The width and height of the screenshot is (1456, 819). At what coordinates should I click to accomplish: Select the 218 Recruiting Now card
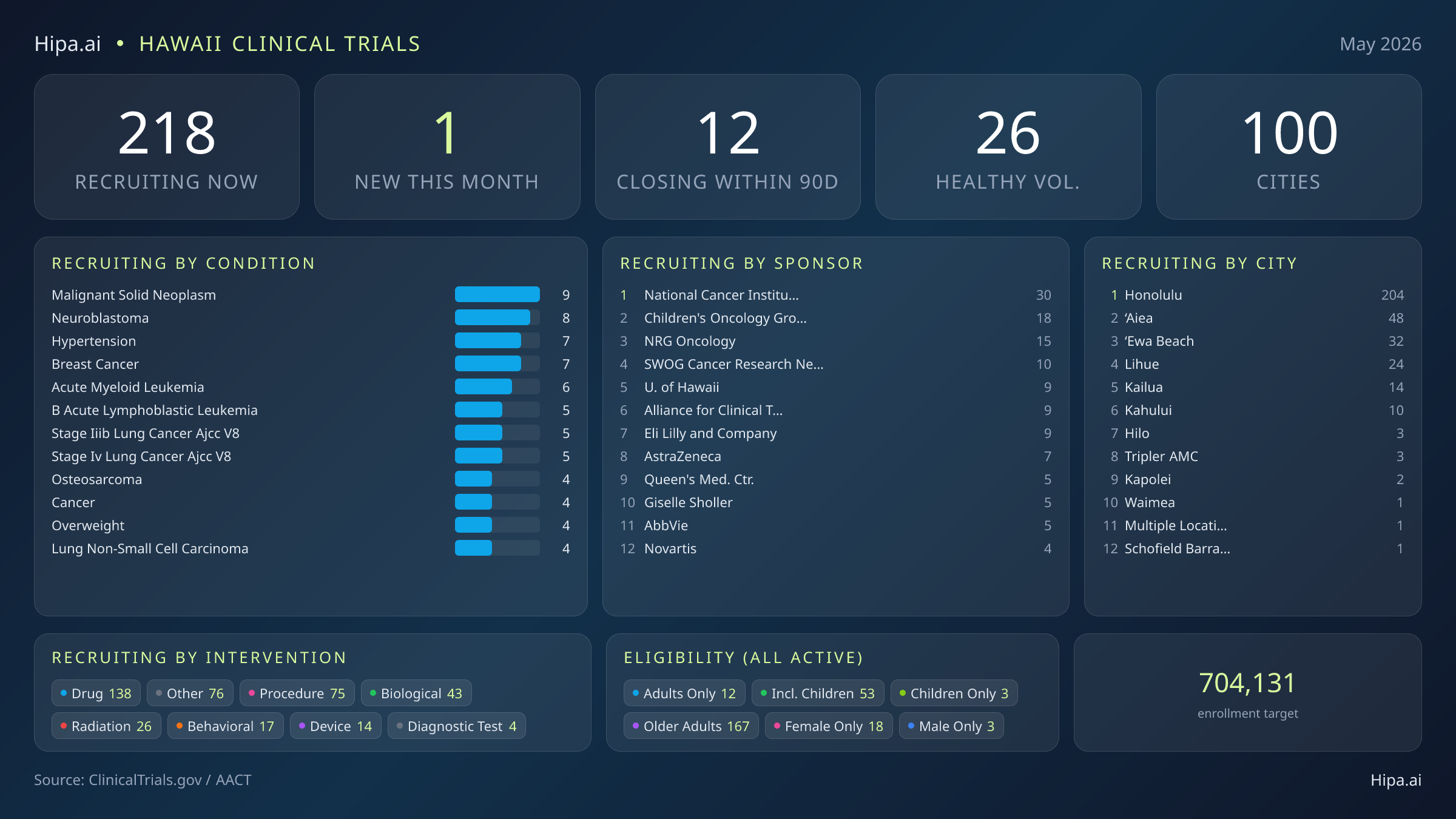(x=167, y=147)
